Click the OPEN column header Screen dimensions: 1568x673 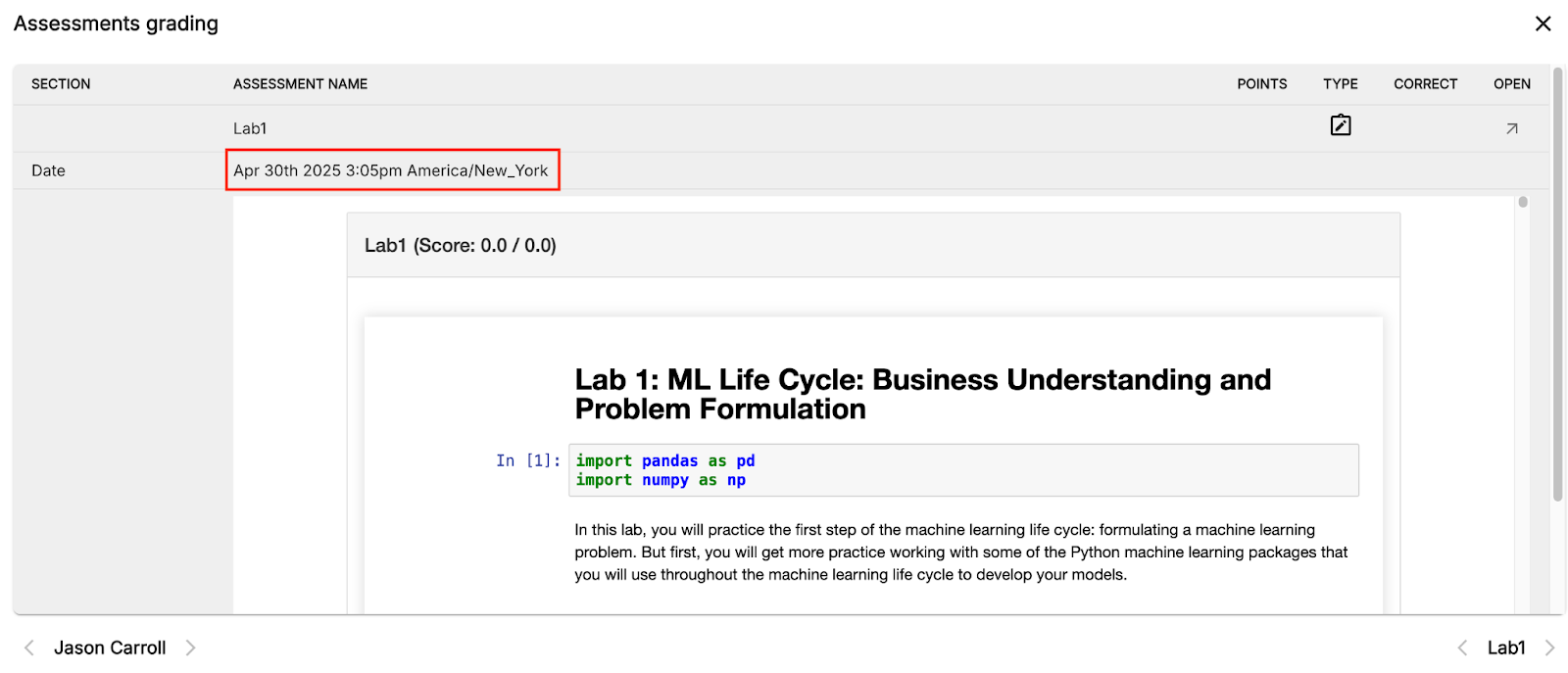pos(1511,84)
